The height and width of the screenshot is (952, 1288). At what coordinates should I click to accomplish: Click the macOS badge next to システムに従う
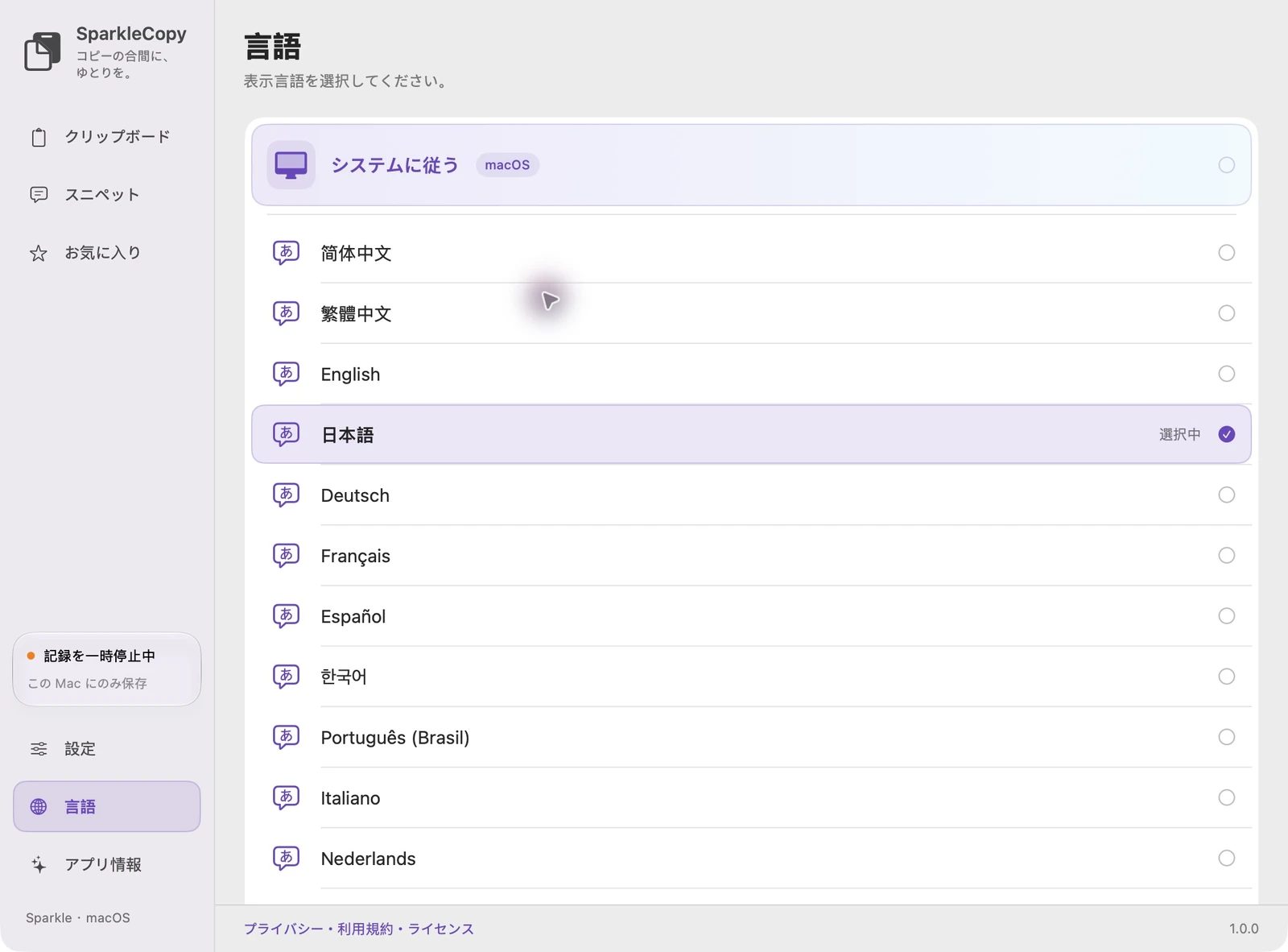[x=507, y=165]
